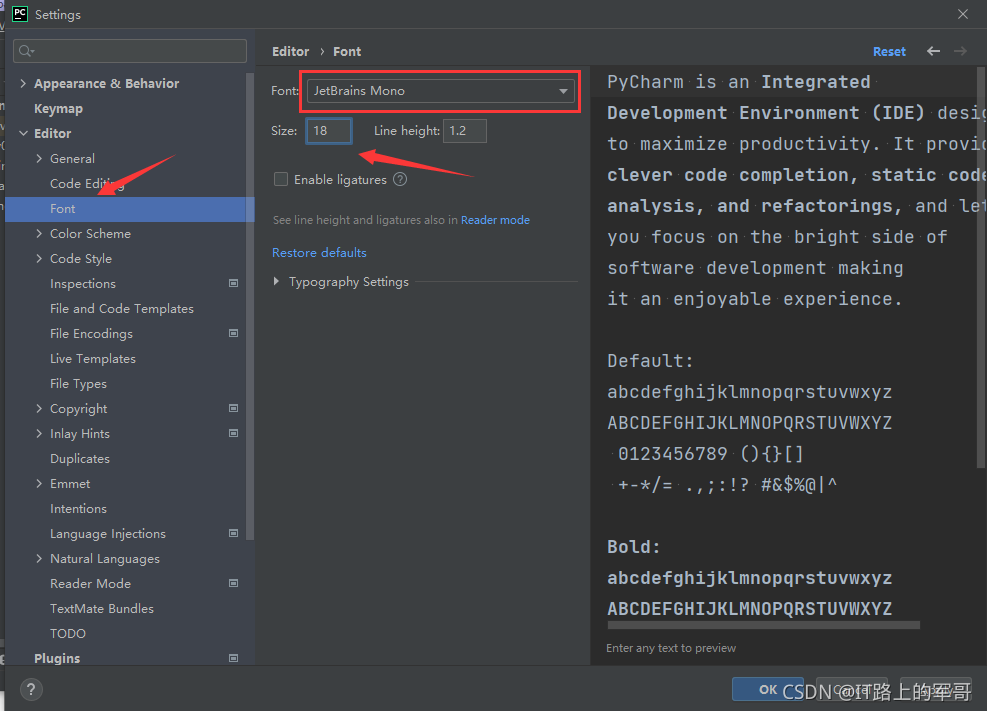Image resolution: width=987 pixels, height=711 pixels.
Task: Click the project-level icon next to Inspections
Action: click(234, 283)
